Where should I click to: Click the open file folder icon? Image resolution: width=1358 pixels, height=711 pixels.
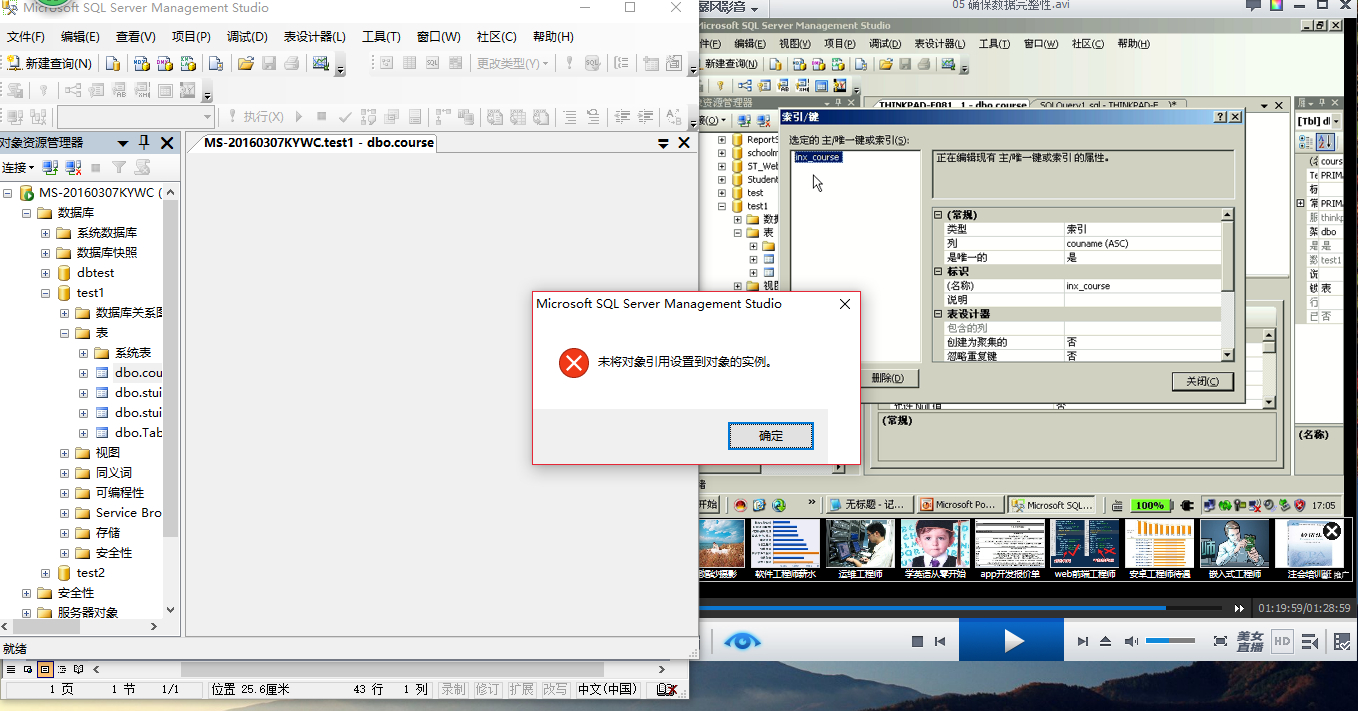[x=245, y=63]
